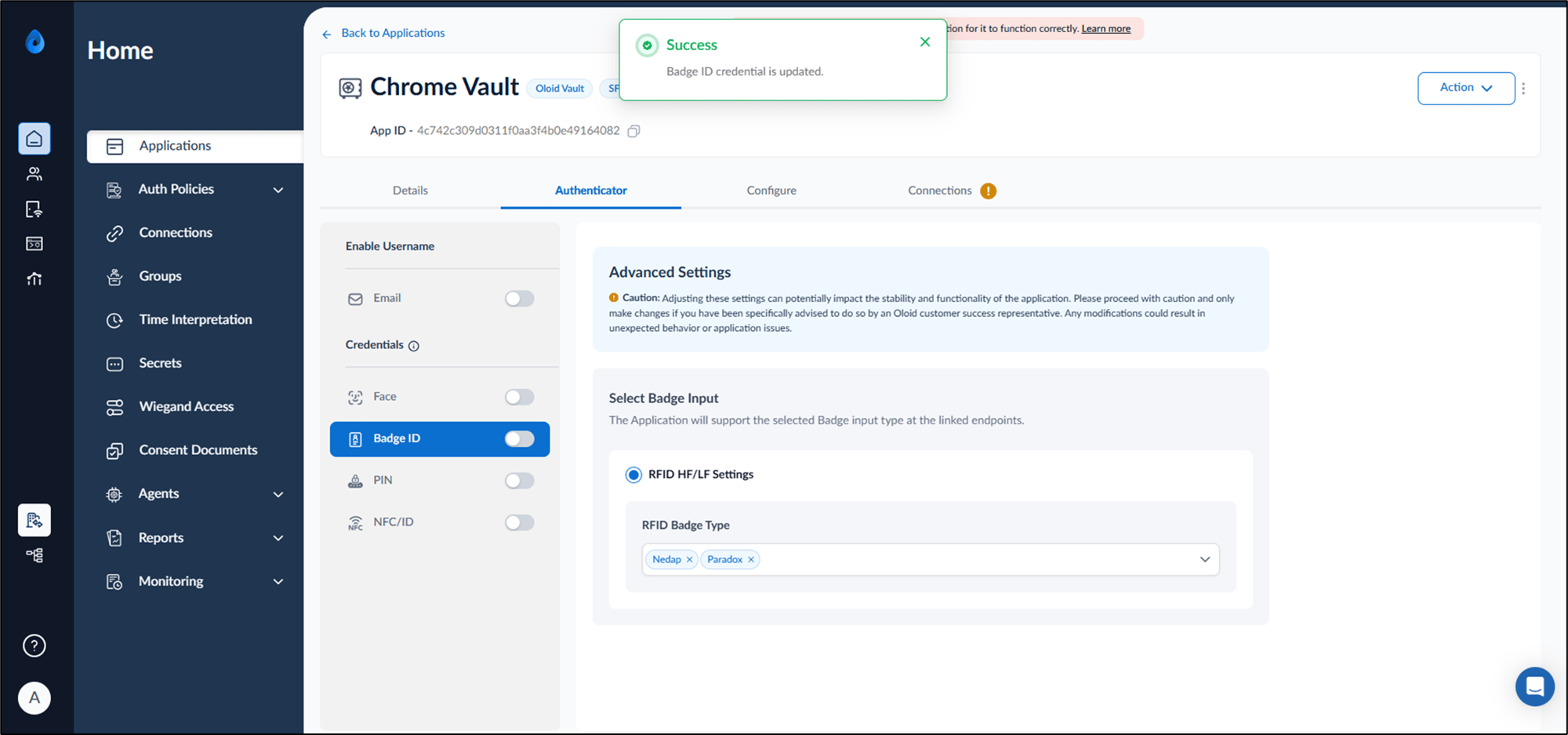Select the highlighted policy icon in left rail

34,520
